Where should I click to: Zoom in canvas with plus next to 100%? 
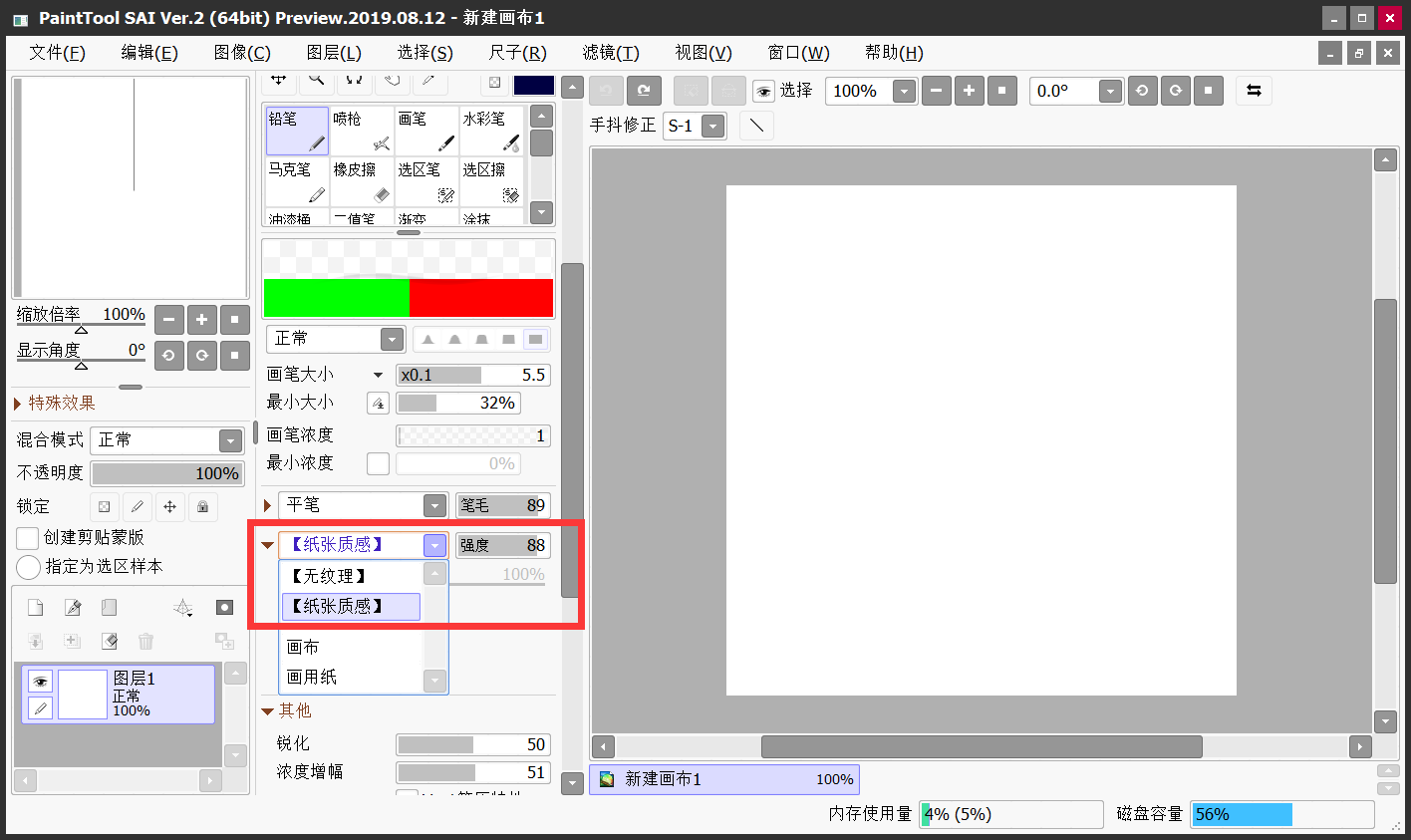tap(969, 91)
